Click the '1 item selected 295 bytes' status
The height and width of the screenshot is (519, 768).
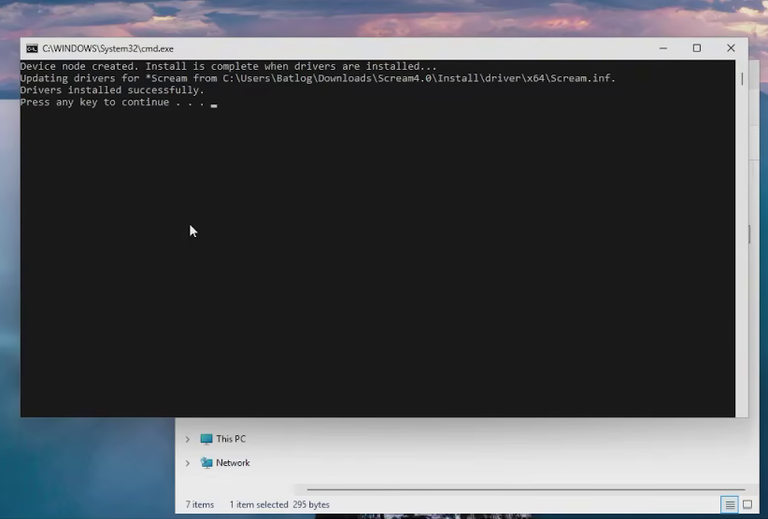[x=279, y=504]
